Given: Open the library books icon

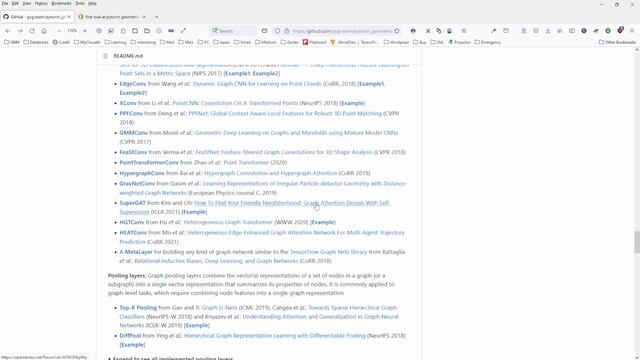Looking at the screenshot, I should coord(560,31).
